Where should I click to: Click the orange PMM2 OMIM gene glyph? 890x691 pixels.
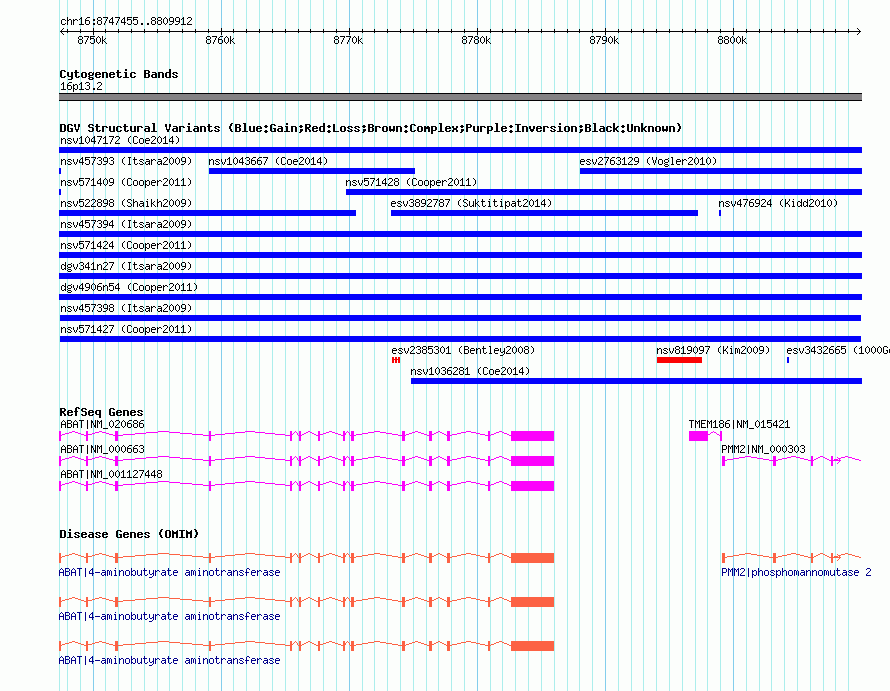click(791, 557)
